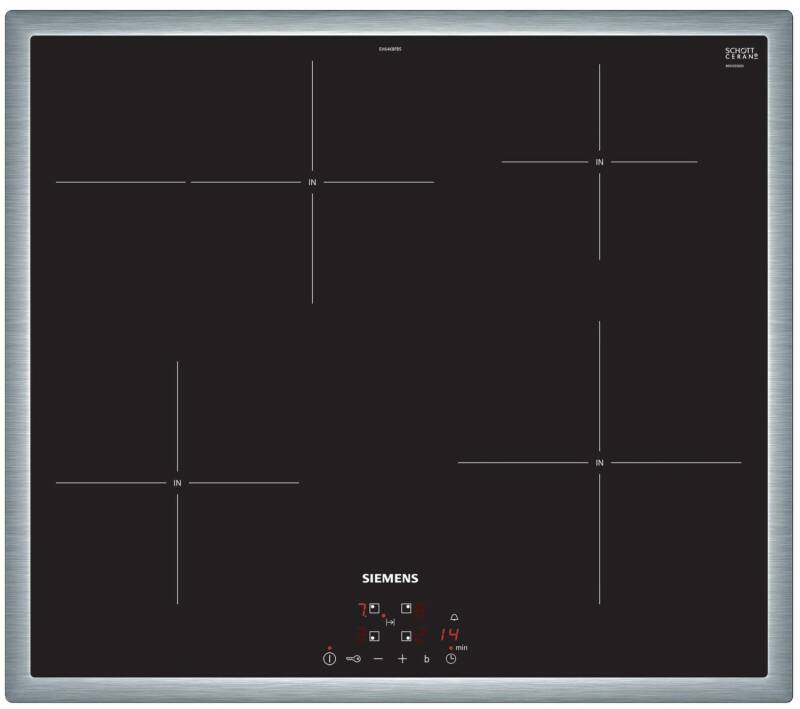Tap the plus symbol to raise heat
The image size is (800, 709).
(403, 659)
